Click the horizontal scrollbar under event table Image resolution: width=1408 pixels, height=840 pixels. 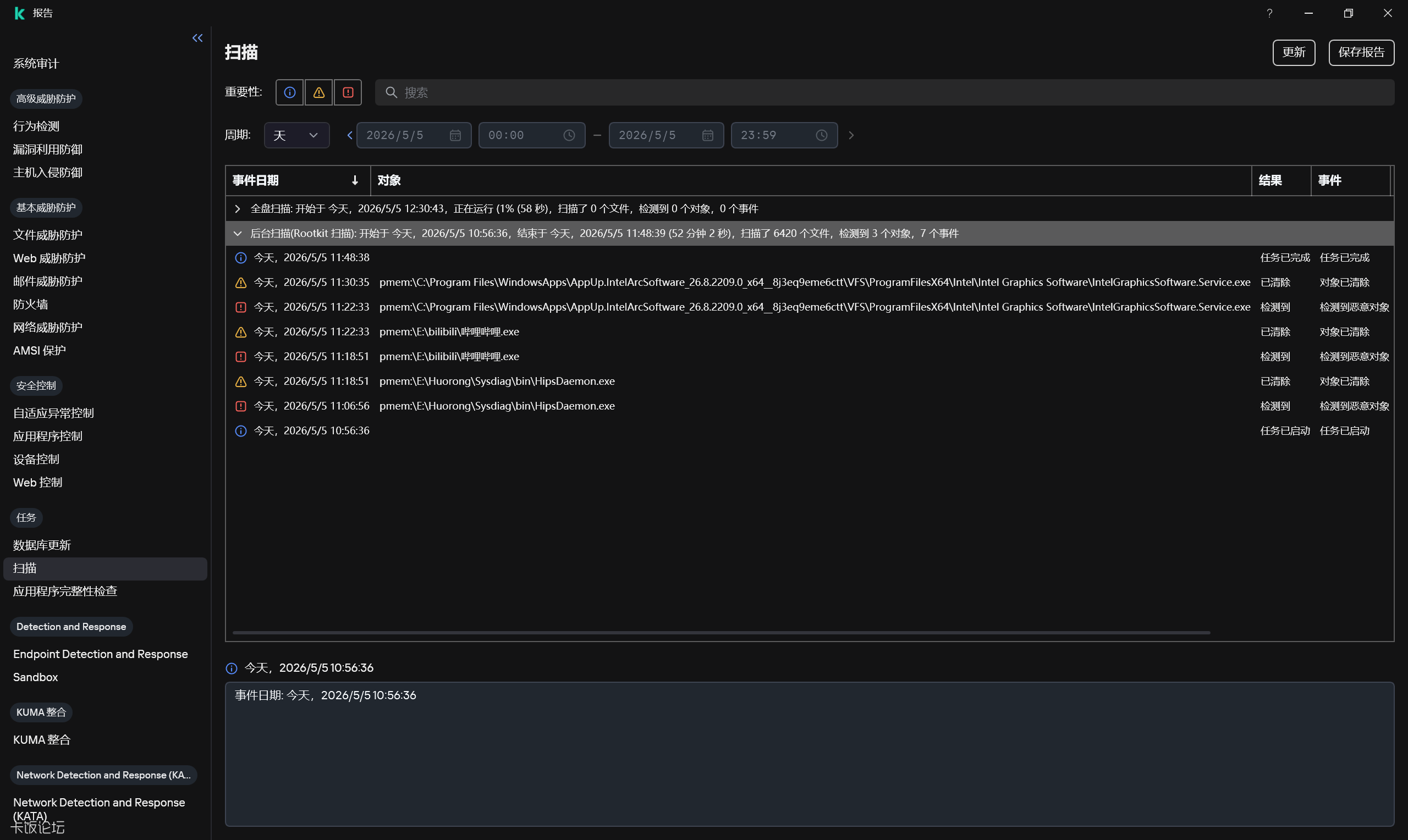click(721, 633)
